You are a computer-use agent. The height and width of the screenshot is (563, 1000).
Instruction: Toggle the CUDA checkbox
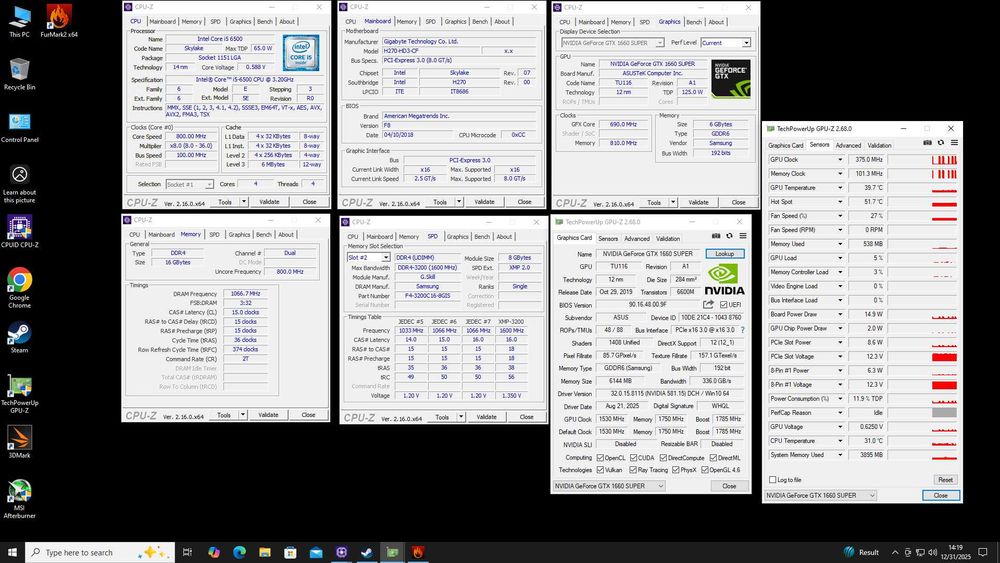(633, 458)
